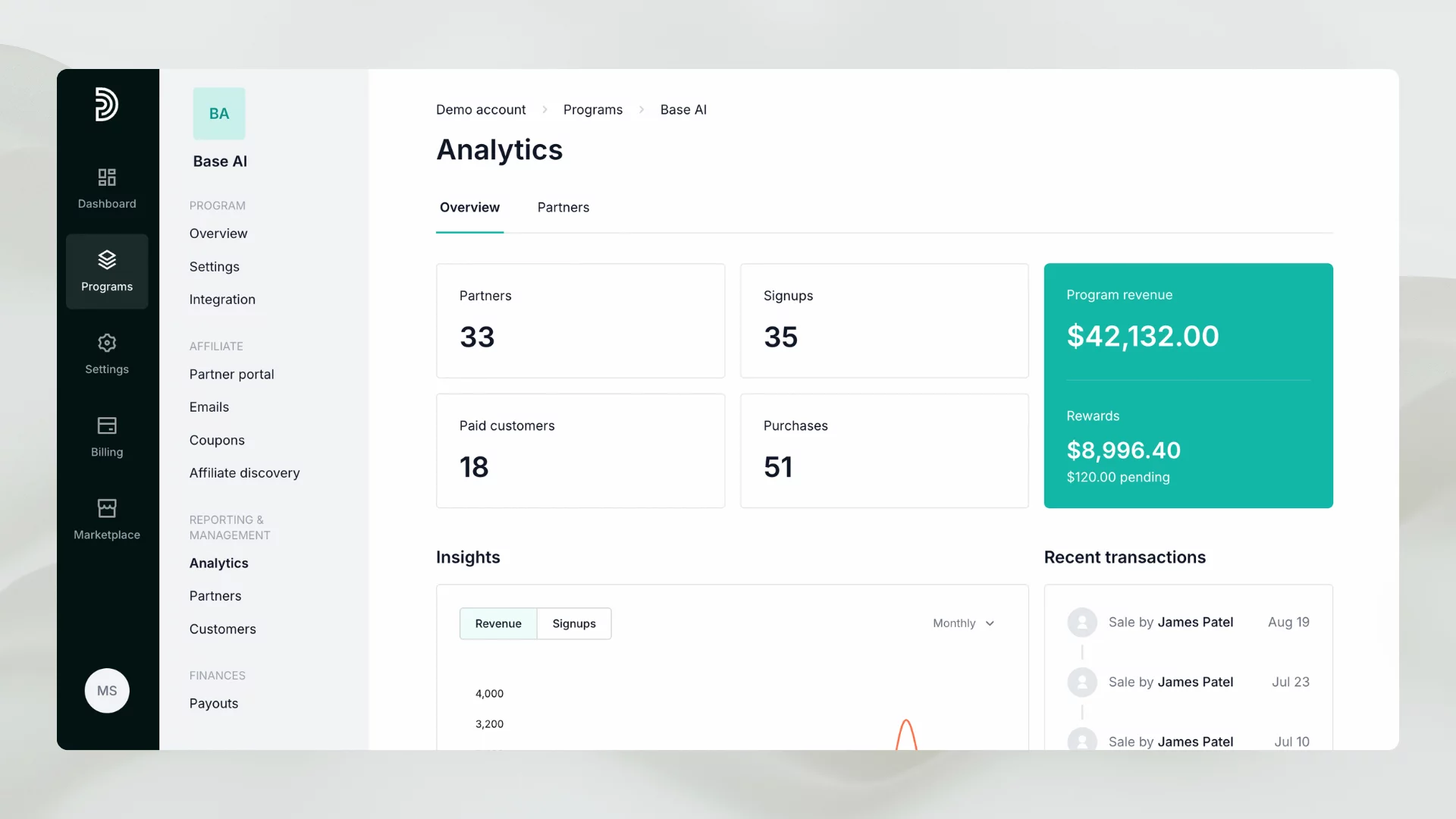
Task: Open Partners under Reporting & Management
Action: [x=215, y=596]
